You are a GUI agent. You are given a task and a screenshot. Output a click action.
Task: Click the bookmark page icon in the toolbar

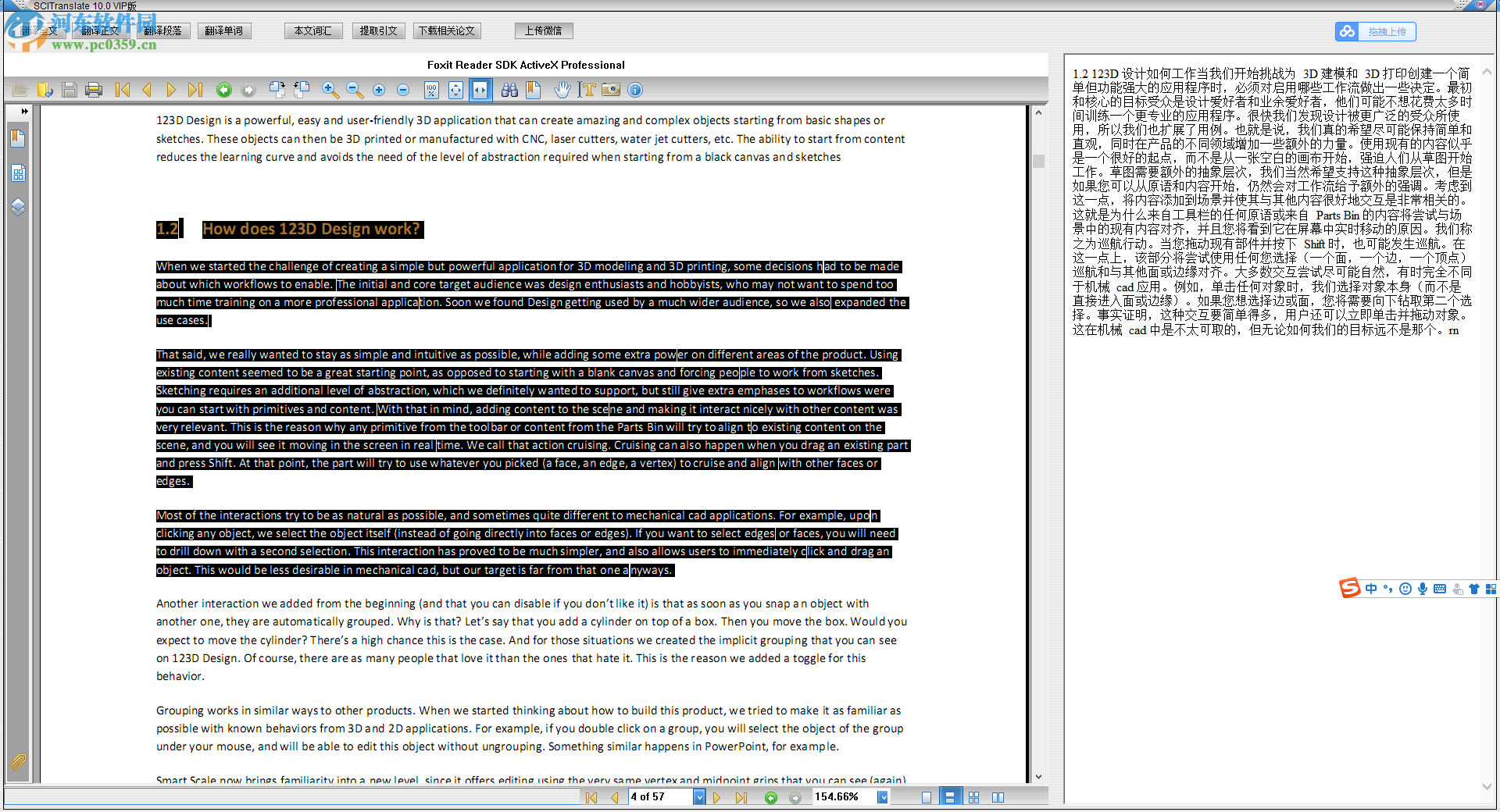tap(534, 91)
